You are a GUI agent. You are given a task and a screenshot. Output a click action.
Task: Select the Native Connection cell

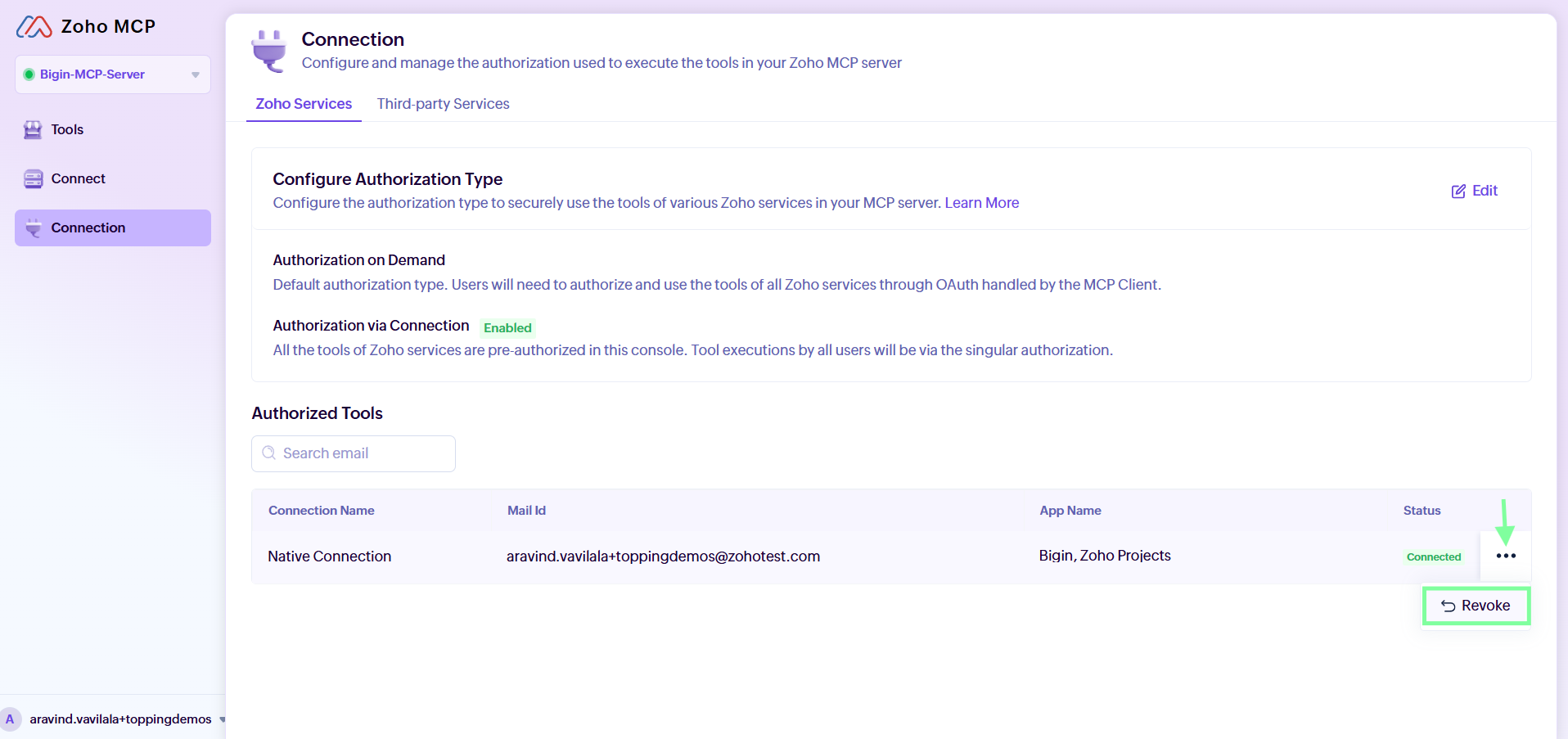coord(330,557)
